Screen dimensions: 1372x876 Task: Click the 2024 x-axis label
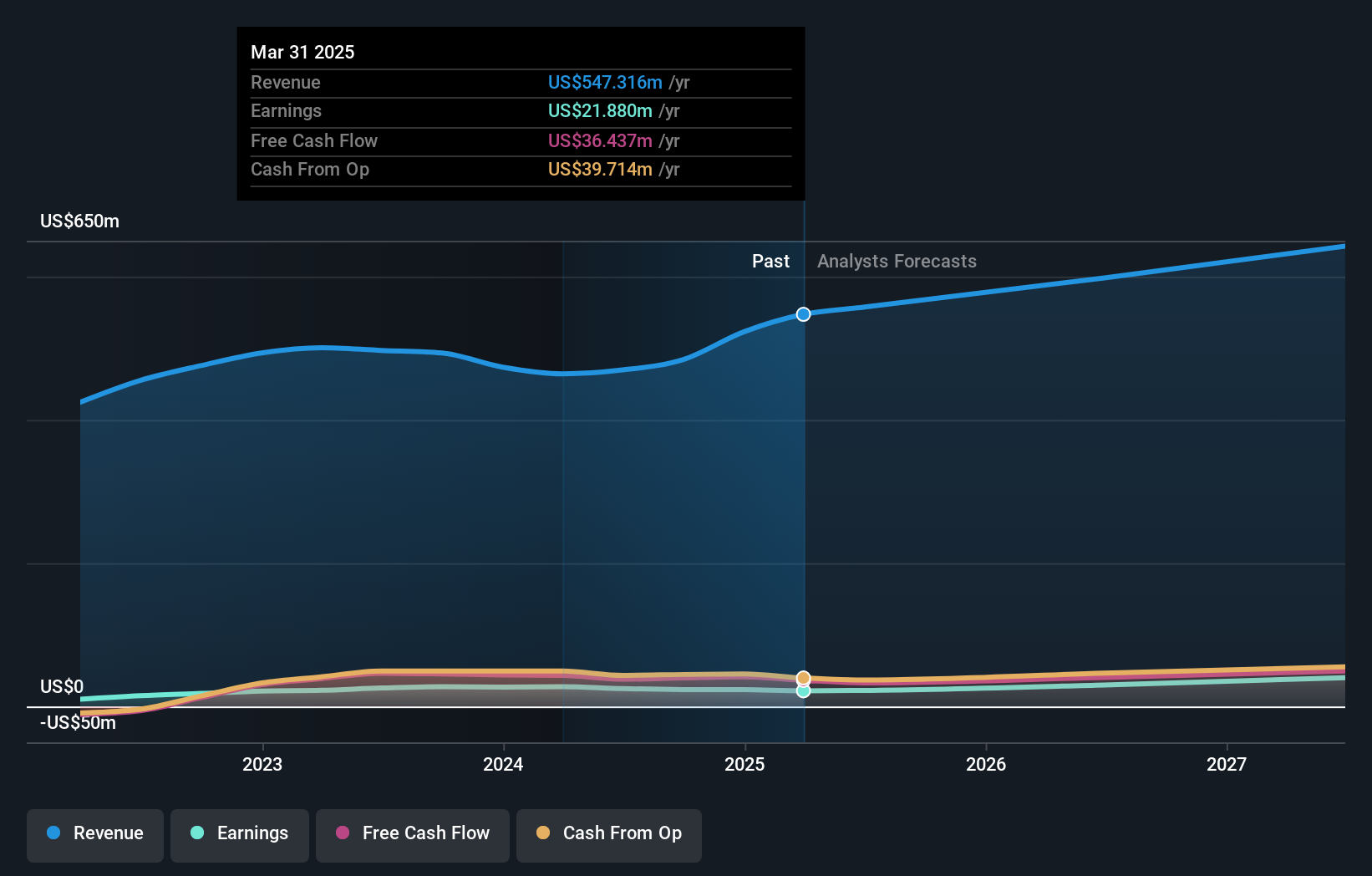pyautogui.click(x=503, y=764)
